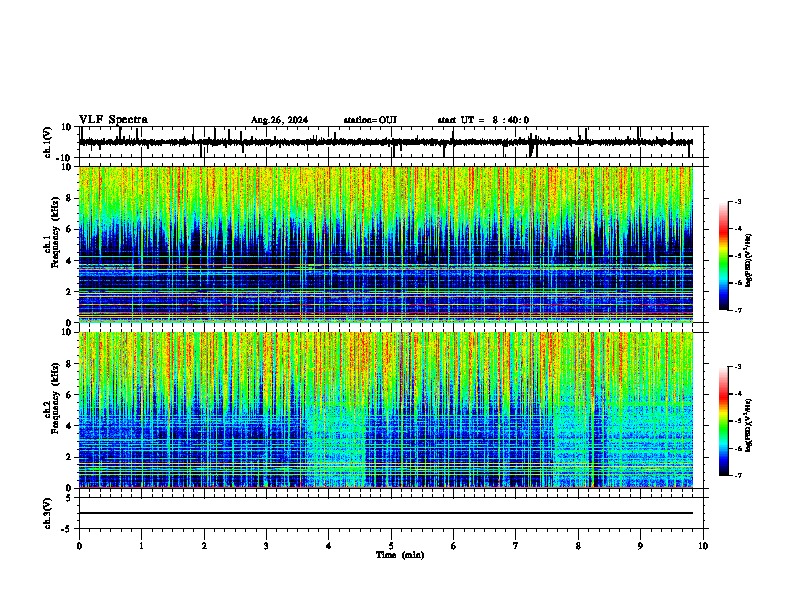The height and width of the screenshot is (612, 792).
Task: Click the "-10" tick of ch.1 waveform axis
Action: pos(65,158)
